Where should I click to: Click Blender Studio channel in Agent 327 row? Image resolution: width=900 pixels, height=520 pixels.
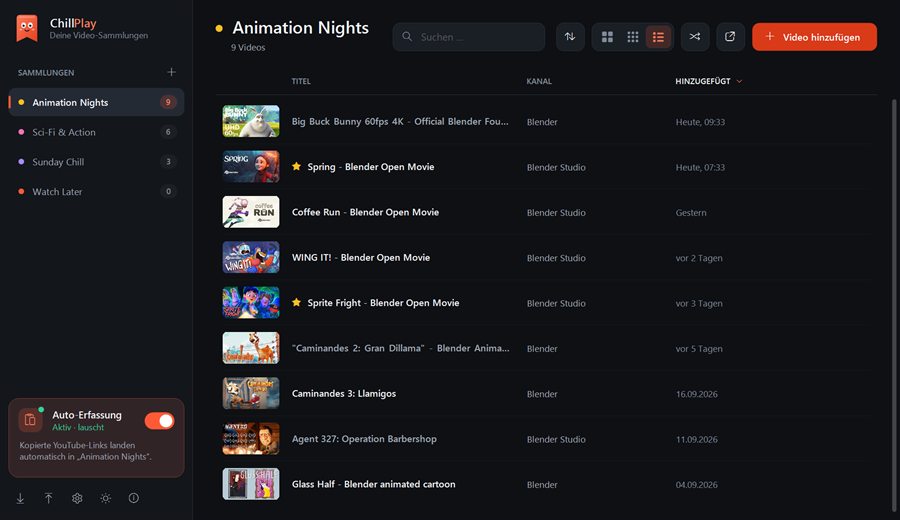point(556,439)
